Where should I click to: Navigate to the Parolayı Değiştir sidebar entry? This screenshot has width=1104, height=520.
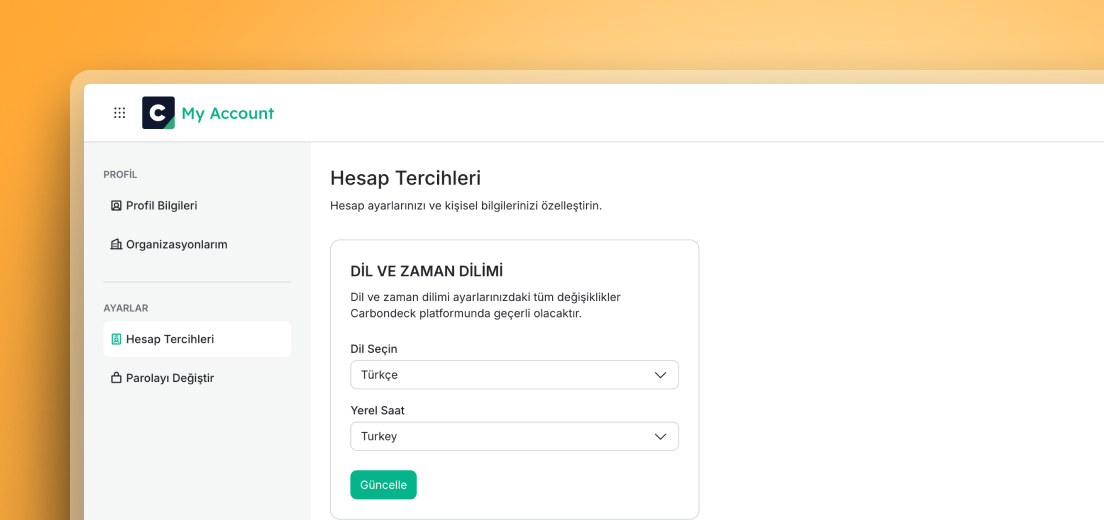(197, 378)
